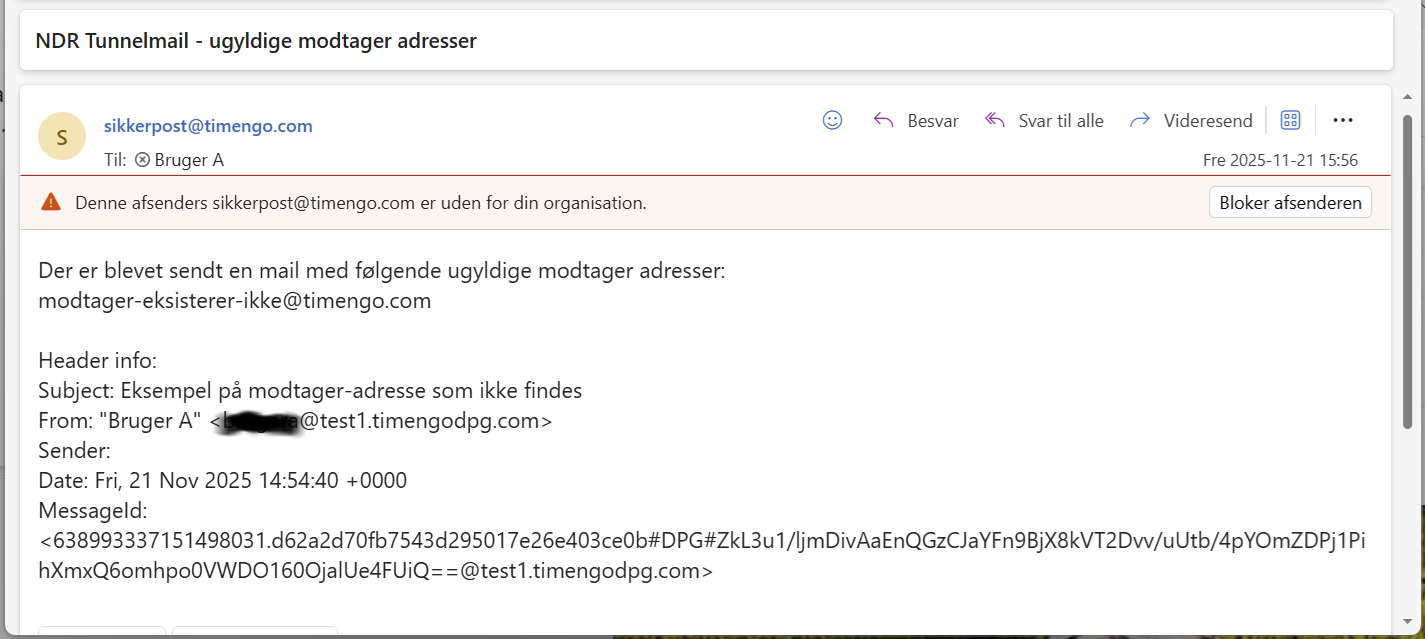Click the invalid address modtager-eksisterer-ikke@timengo.com
1425x639 pixels.
pyautogui.click(x=235, y=301)
